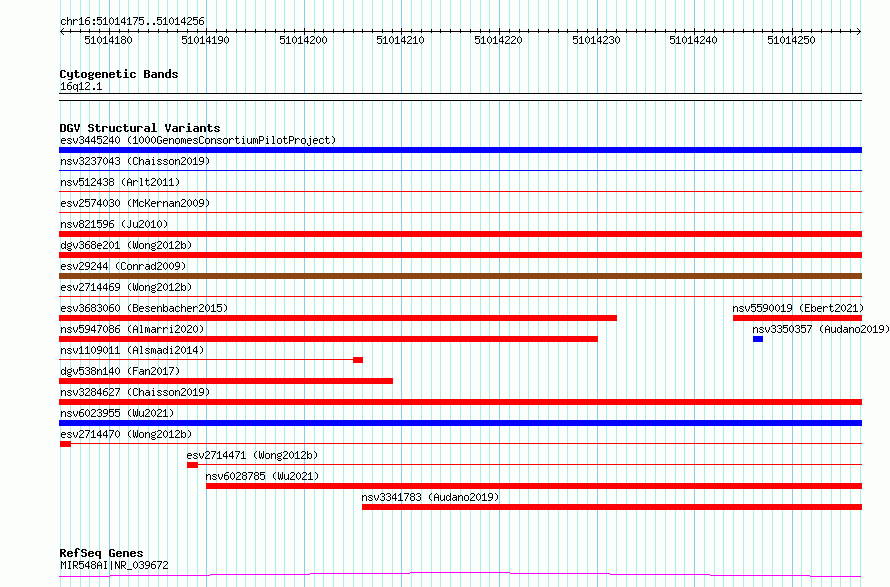Click the red nsv821596 variant bar
Viewport: 890px width, 587px height.
point(460,234)
